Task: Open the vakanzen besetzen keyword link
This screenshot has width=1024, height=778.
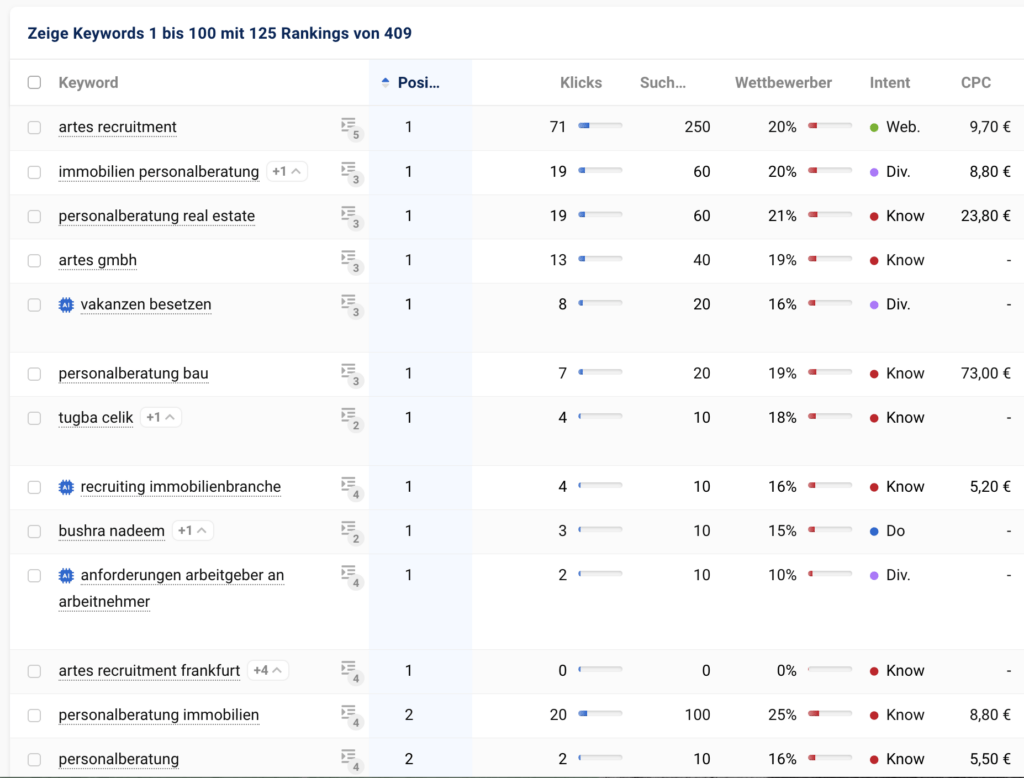Action: point(146,304)
